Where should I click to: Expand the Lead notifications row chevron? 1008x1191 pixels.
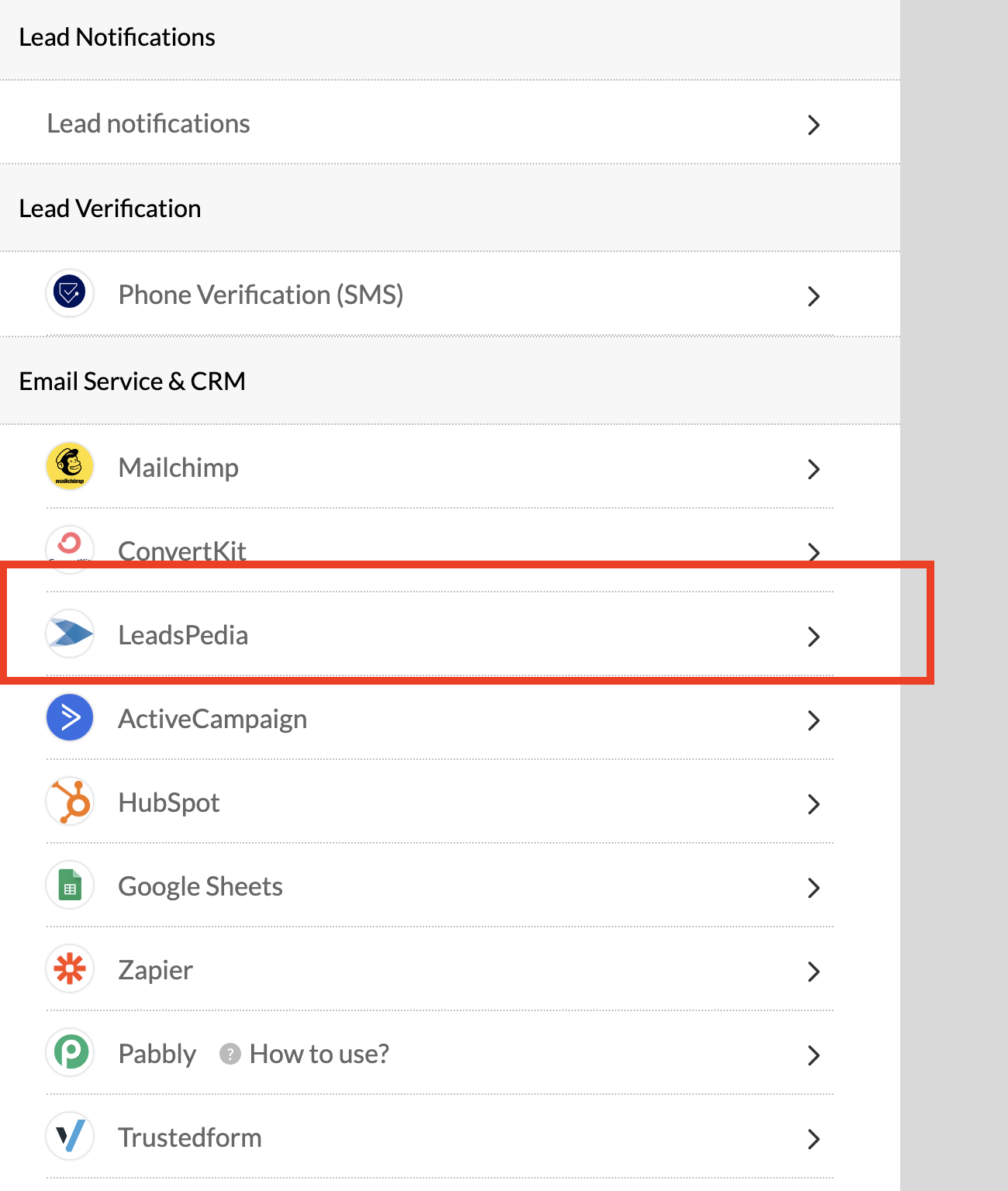(x=813, y=125)
